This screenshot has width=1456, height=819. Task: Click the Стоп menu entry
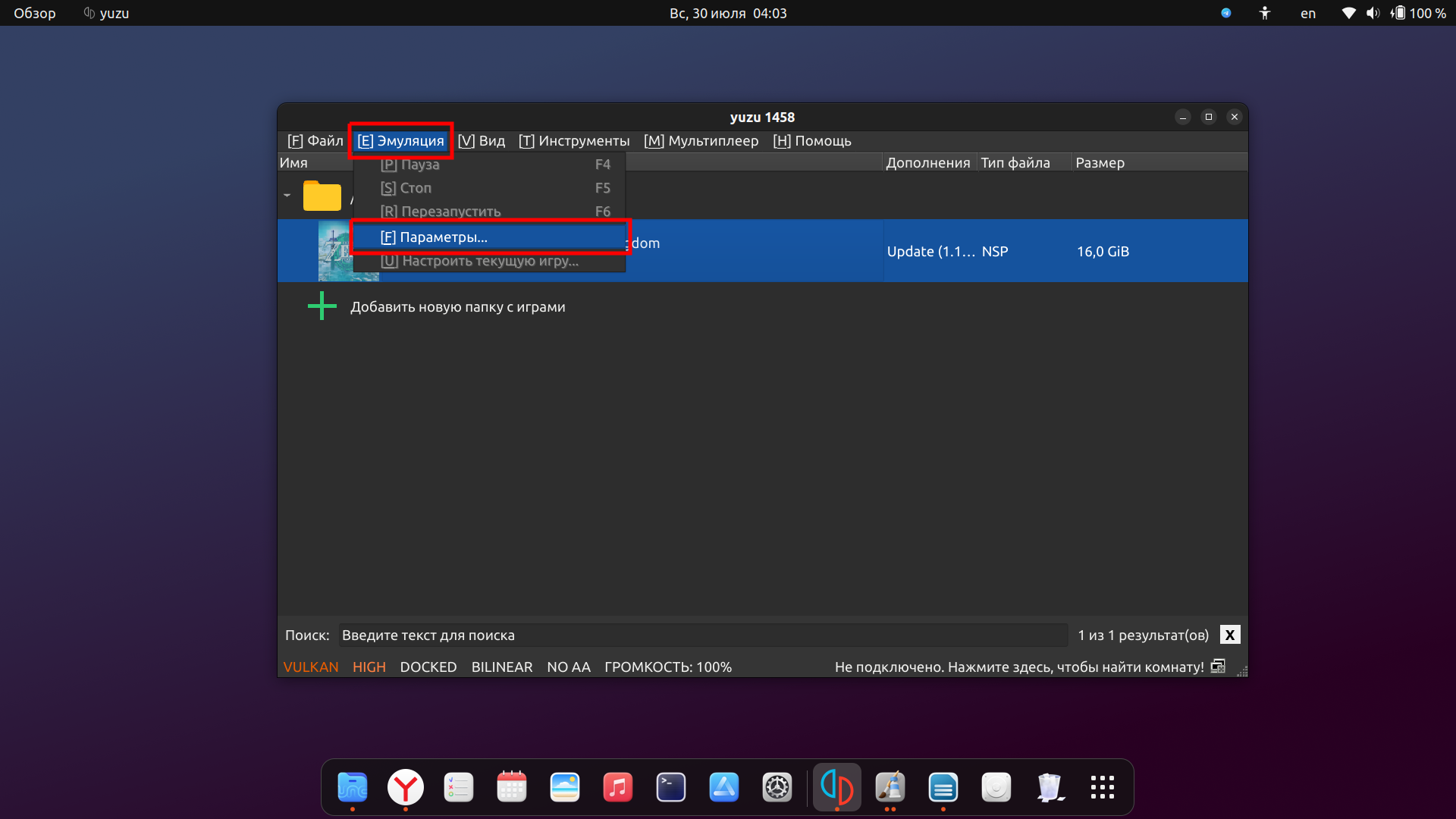pyautogui.click(x=490, y=188)
